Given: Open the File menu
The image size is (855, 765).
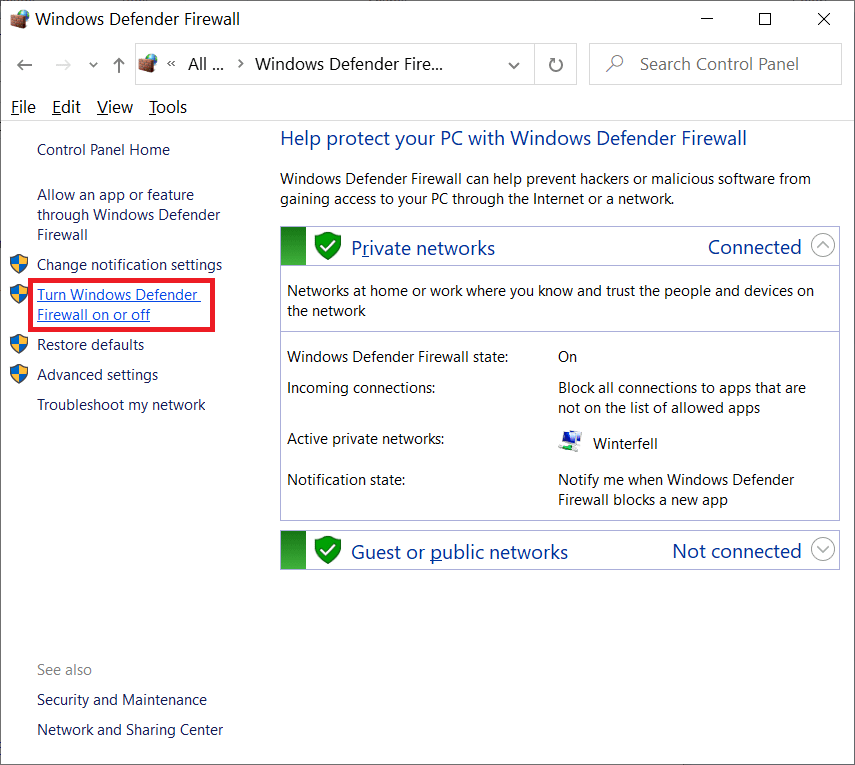Looking at the screenshot, I should [23, 107].
